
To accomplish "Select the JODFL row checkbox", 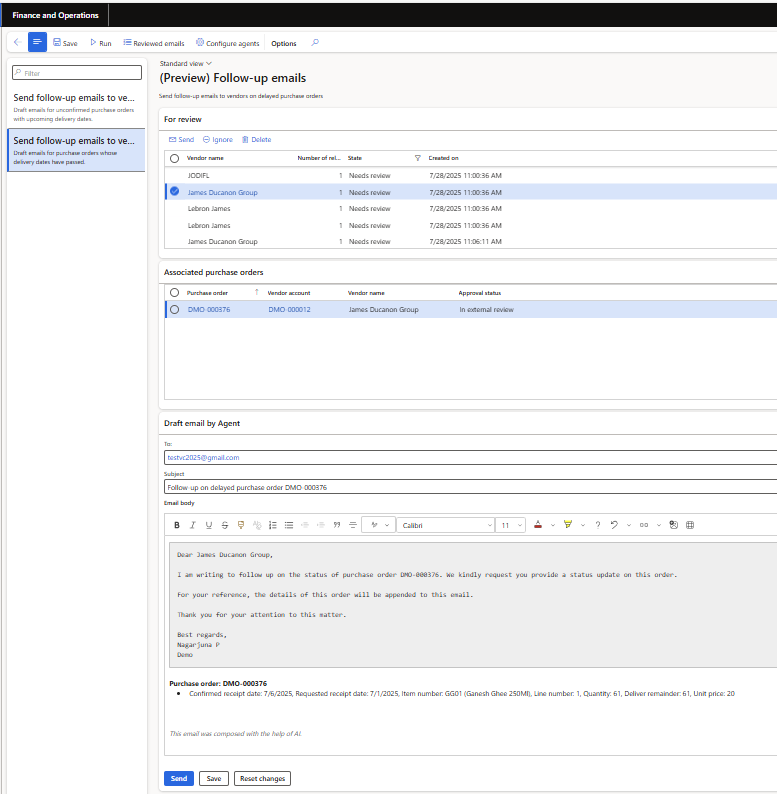I will click(175, 175).
